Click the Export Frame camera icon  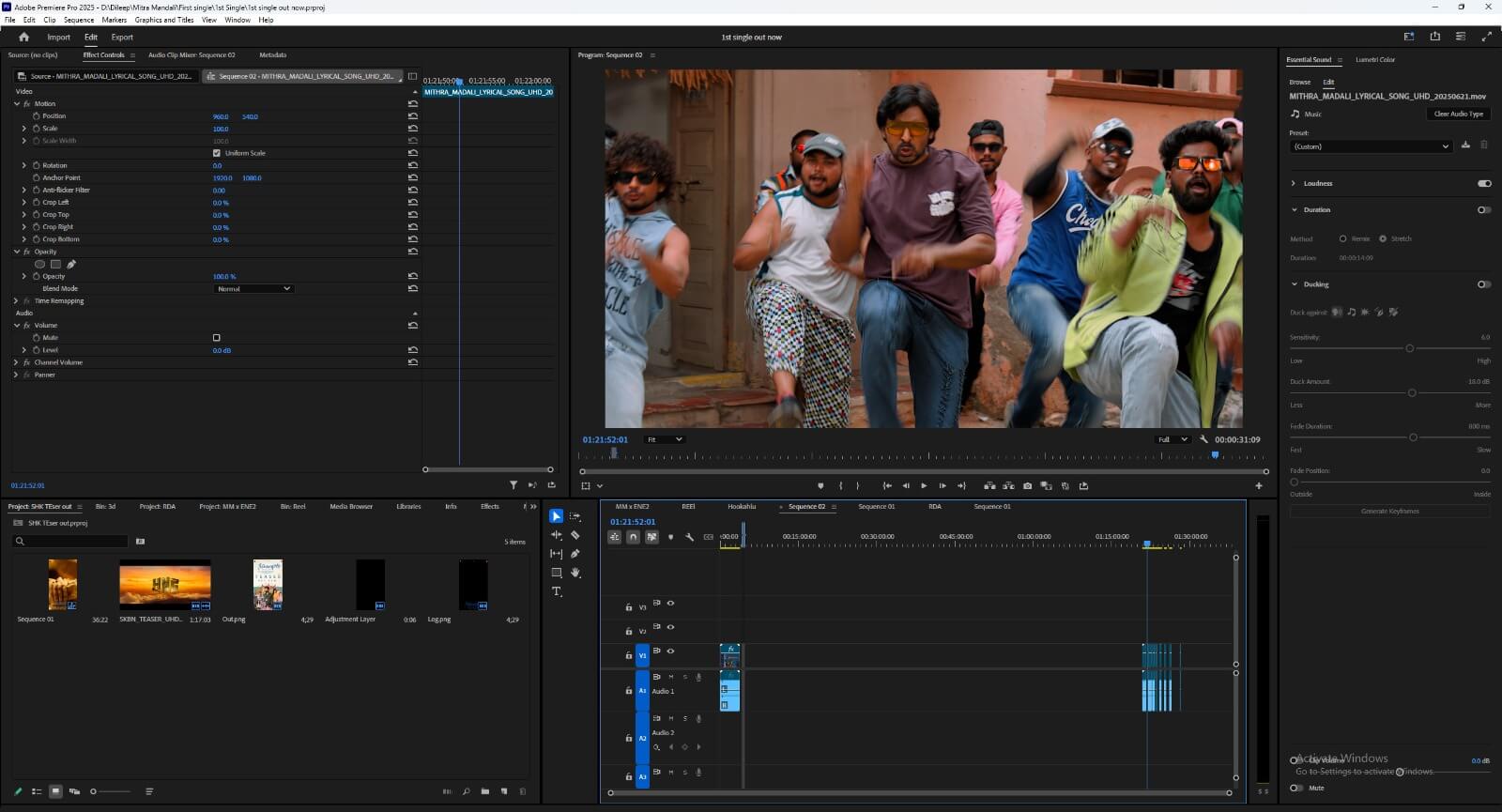(1027, 486)
